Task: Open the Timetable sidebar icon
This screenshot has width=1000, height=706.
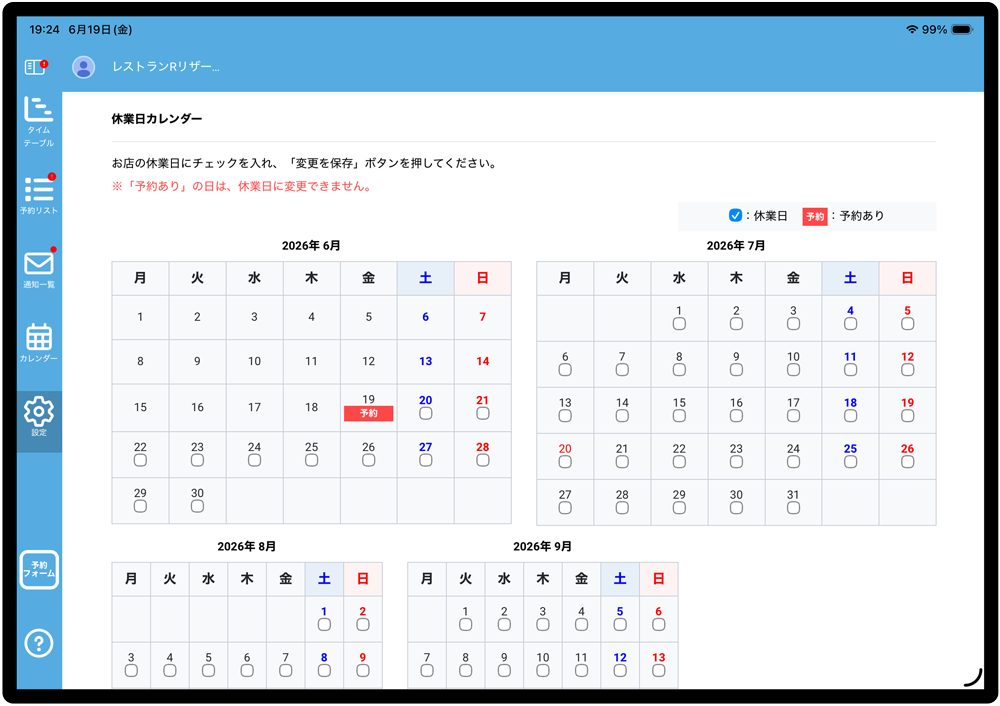Action: click(39, 121)
